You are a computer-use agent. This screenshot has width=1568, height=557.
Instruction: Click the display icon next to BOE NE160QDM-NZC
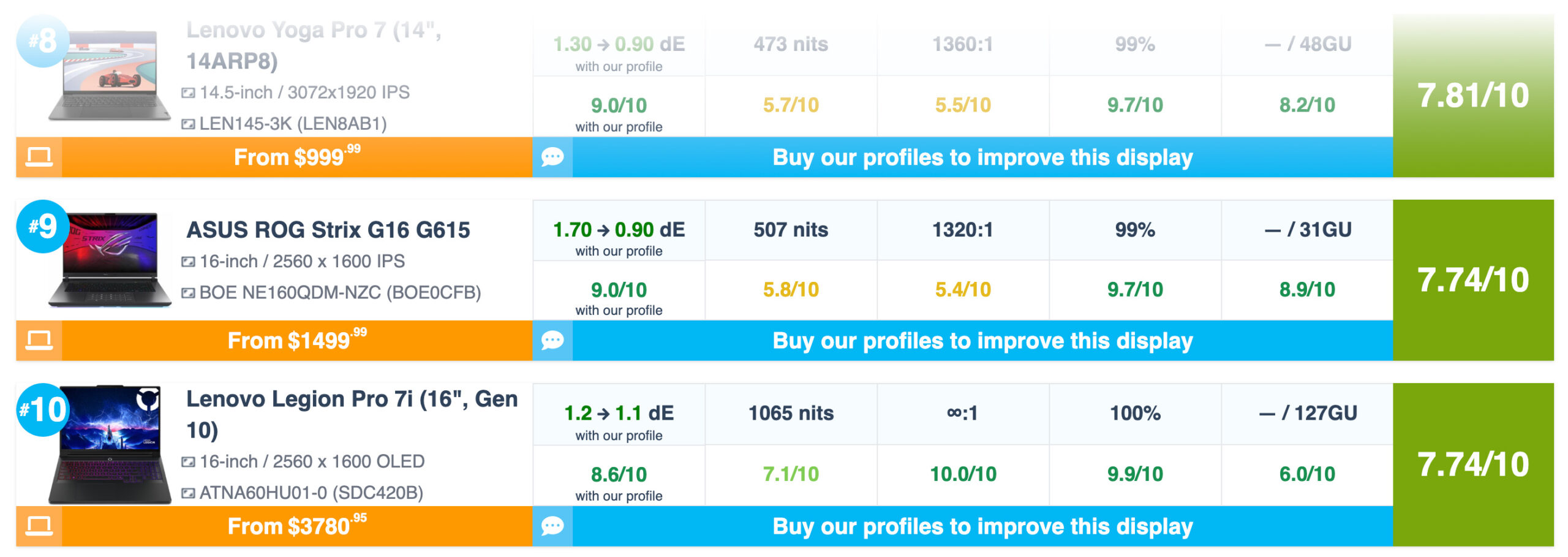click(x=188, y=293)
